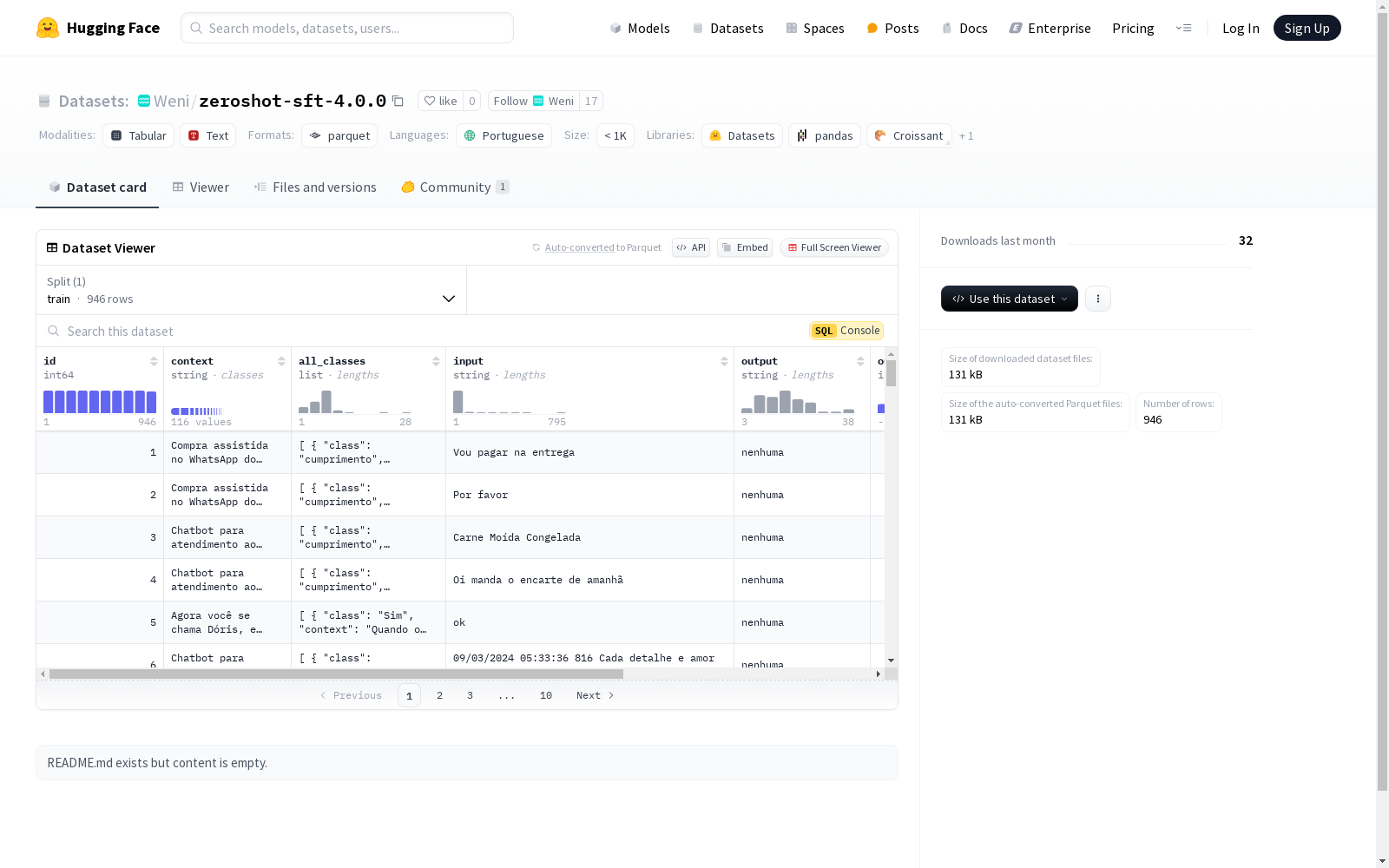Open the API button in Dataset Viewer
Screen dimensions: 1389x868
(x=691, y=247)
